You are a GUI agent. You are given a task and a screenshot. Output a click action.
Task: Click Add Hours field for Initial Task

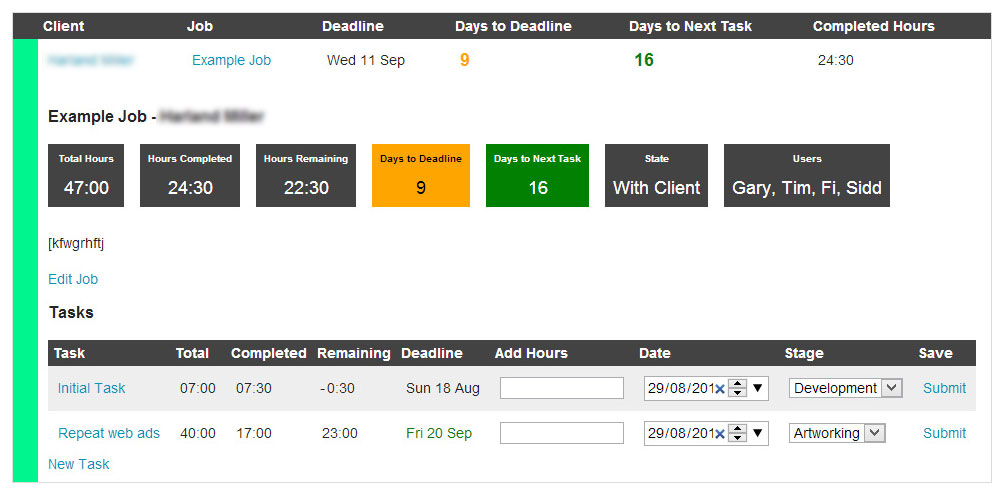point(562,388)
